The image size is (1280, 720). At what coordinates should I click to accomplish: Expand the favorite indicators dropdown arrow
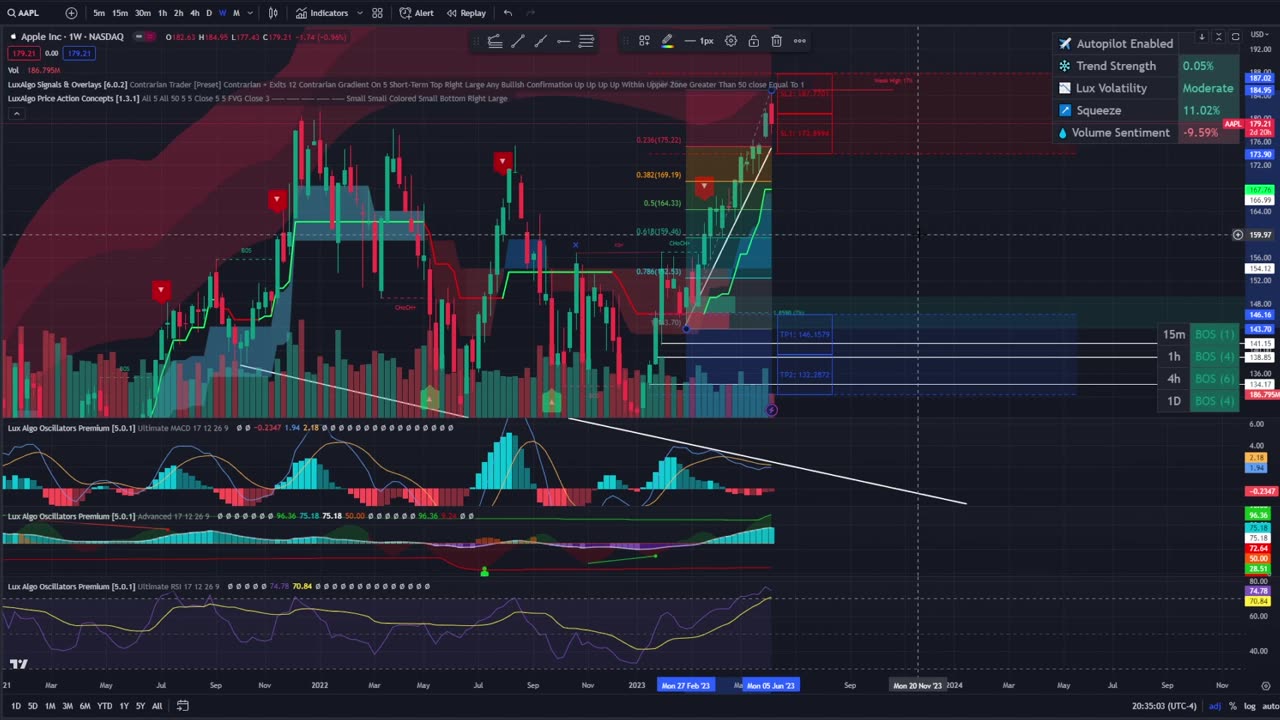pos(358,13)
